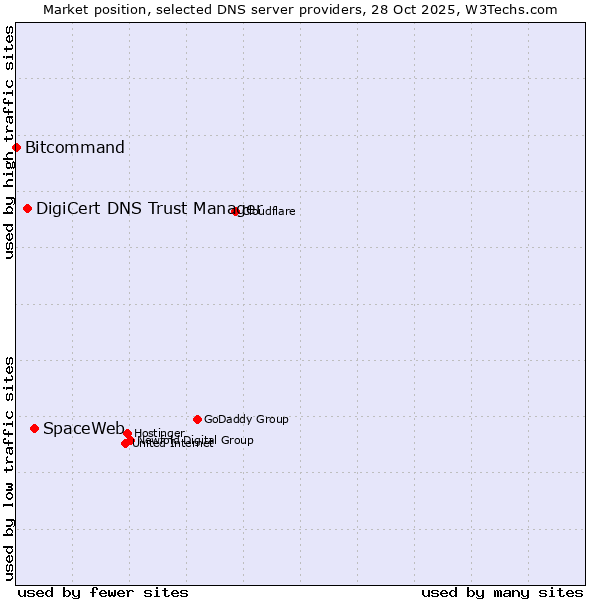Click the 'used by fewer sites' axis label
The image size is (600, 600).
pos(103,592)
